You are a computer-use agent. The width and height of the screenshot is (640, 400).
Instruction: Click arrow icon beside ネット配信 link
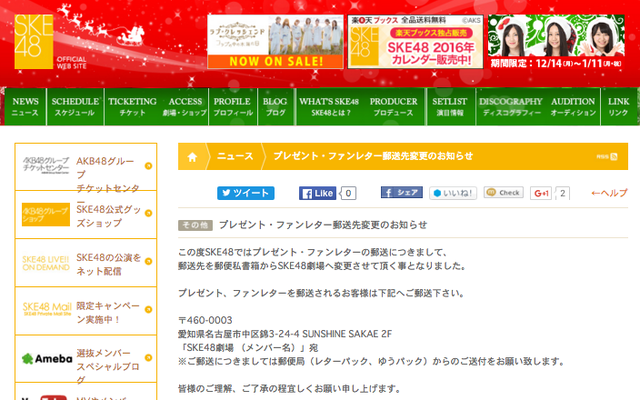[149, 261]
